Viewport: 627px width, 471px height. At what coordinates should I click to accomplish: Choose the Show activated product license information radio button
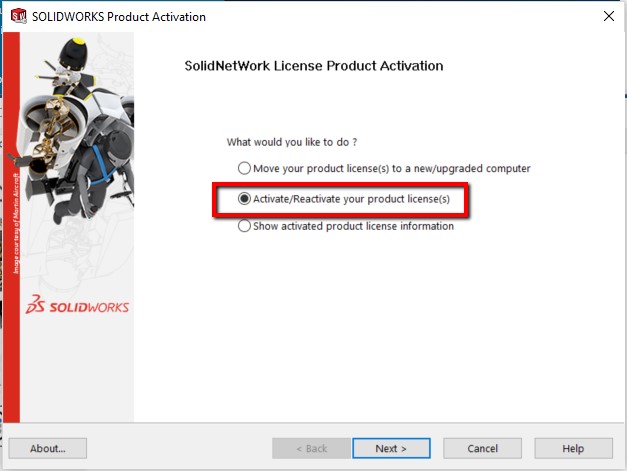[x=244, y=226]
